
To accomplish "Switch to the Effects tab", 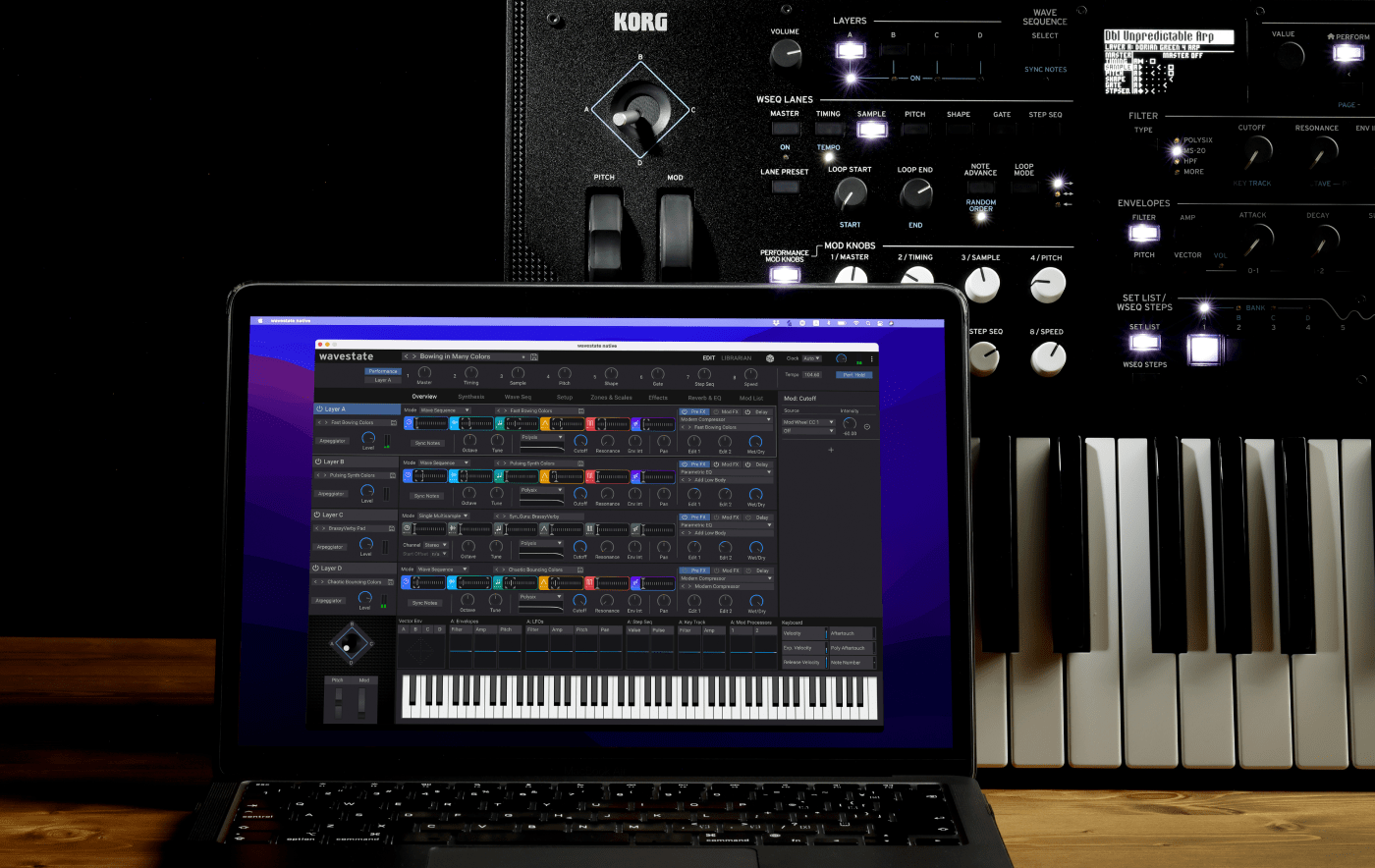I will (x=658, y=398).
